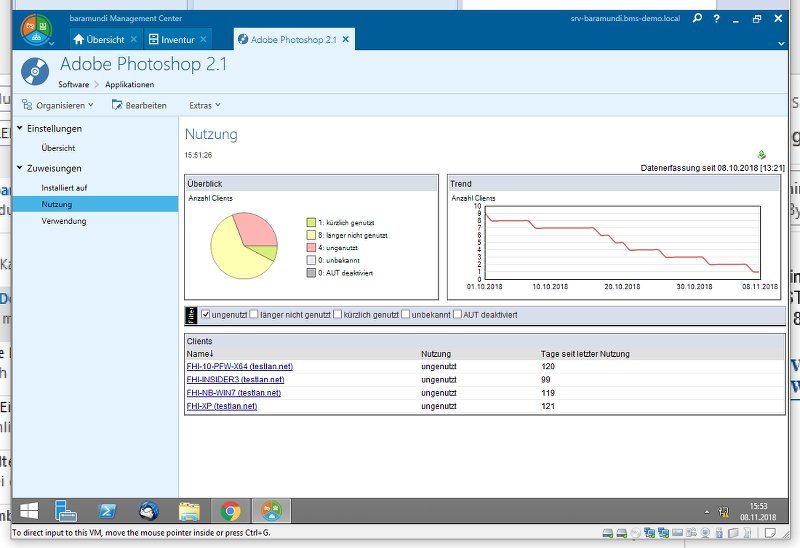The width and height of the screenshot is (800, 548).
Task: Open the taskbar clock showing 15:53
Action: pos(758,512)
